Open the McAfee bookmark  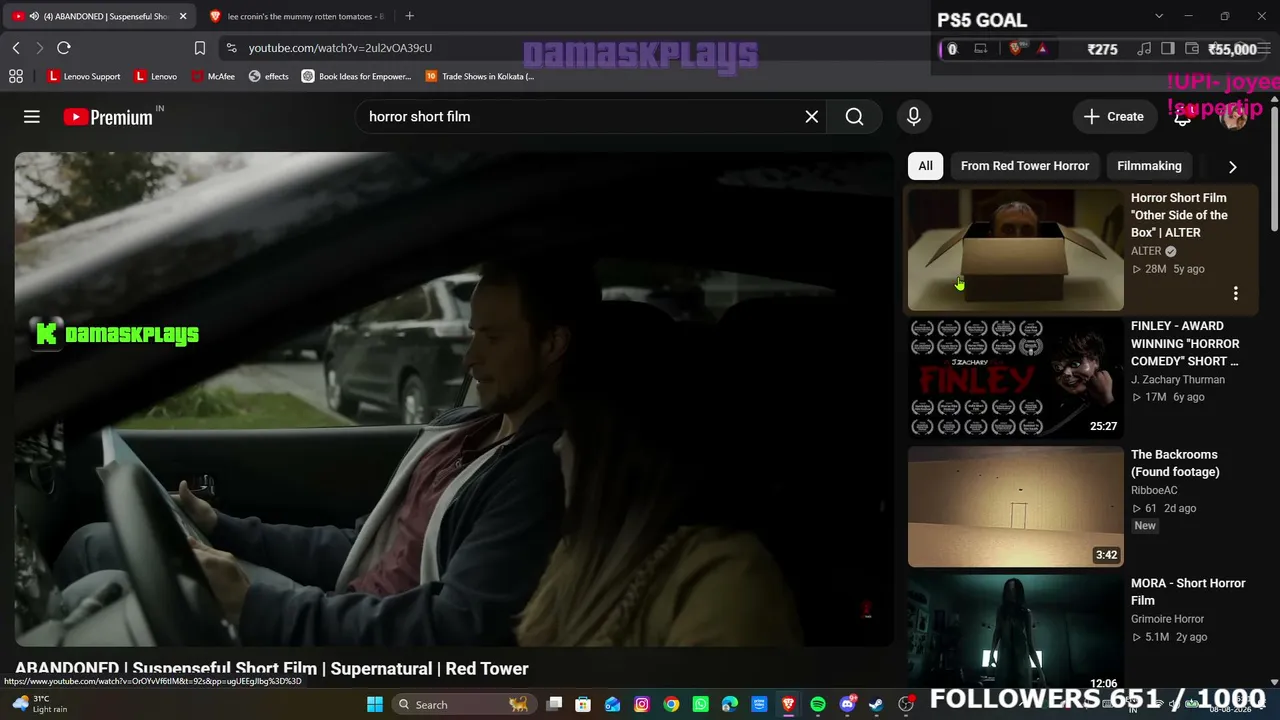[x=213, y=76]
